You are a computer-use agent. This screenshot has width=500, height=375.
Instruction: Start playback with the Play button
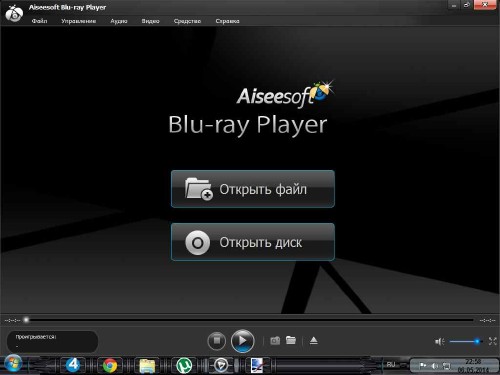(x=242, y=341)
